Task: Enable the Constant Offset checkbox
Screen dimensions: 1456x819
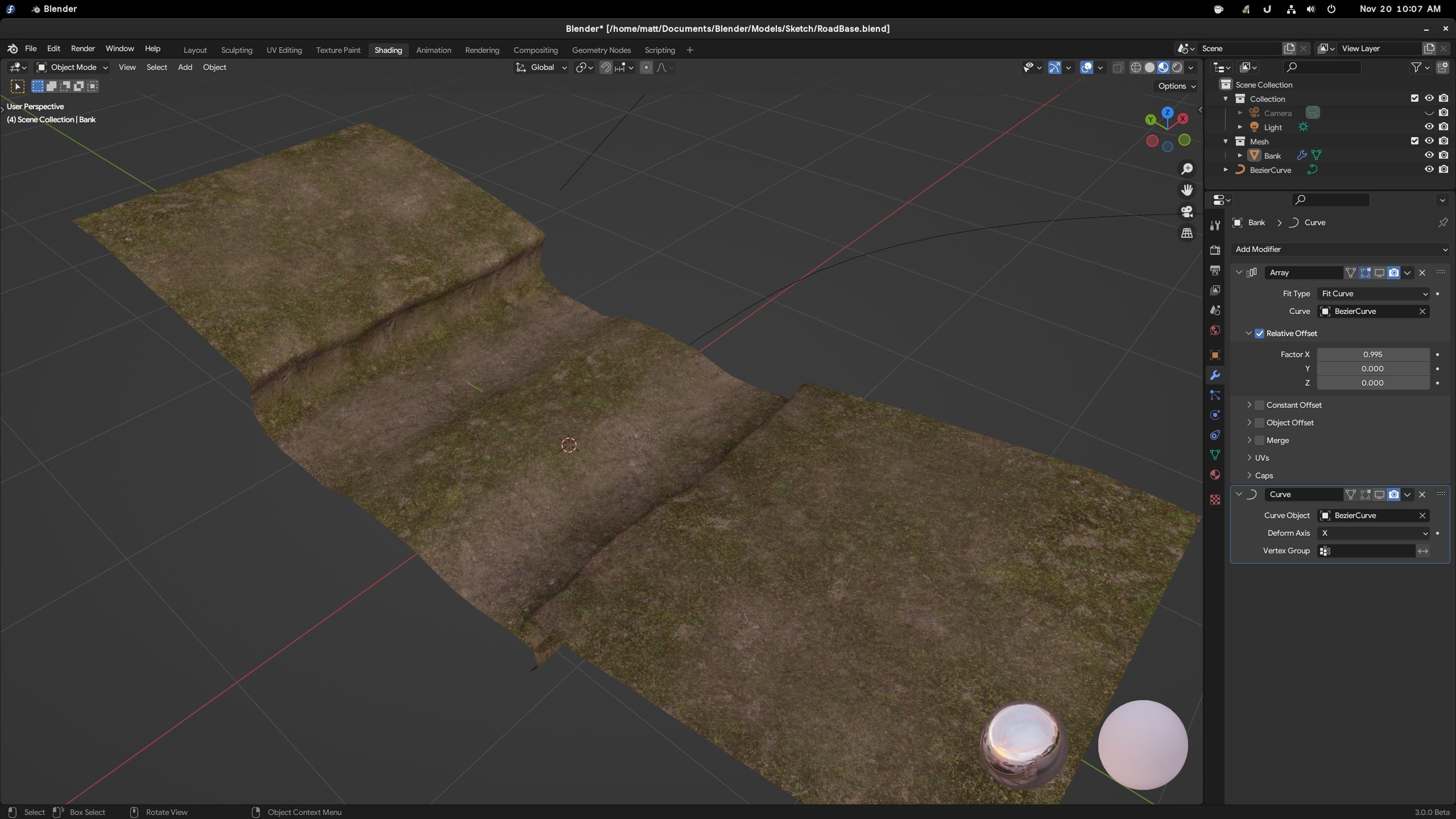Action: [x=1259, y=405]
